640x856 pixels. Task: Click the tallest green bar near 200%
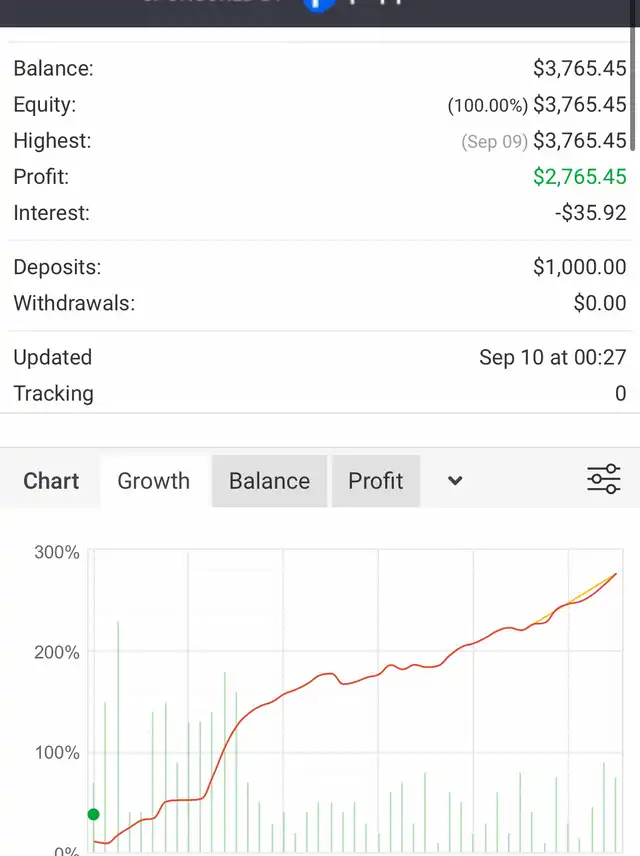click(118, 700)
